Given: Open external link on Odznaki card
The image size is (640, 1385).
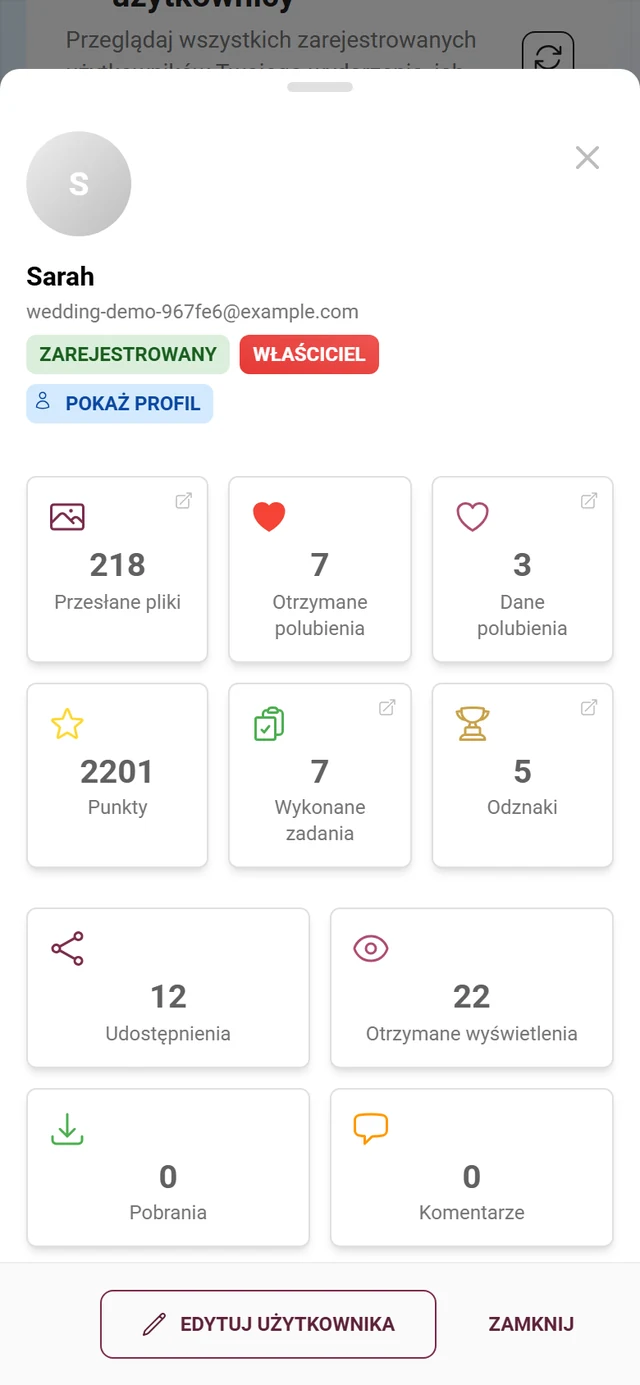Looking at the screenshot, I should pos(589,707).
